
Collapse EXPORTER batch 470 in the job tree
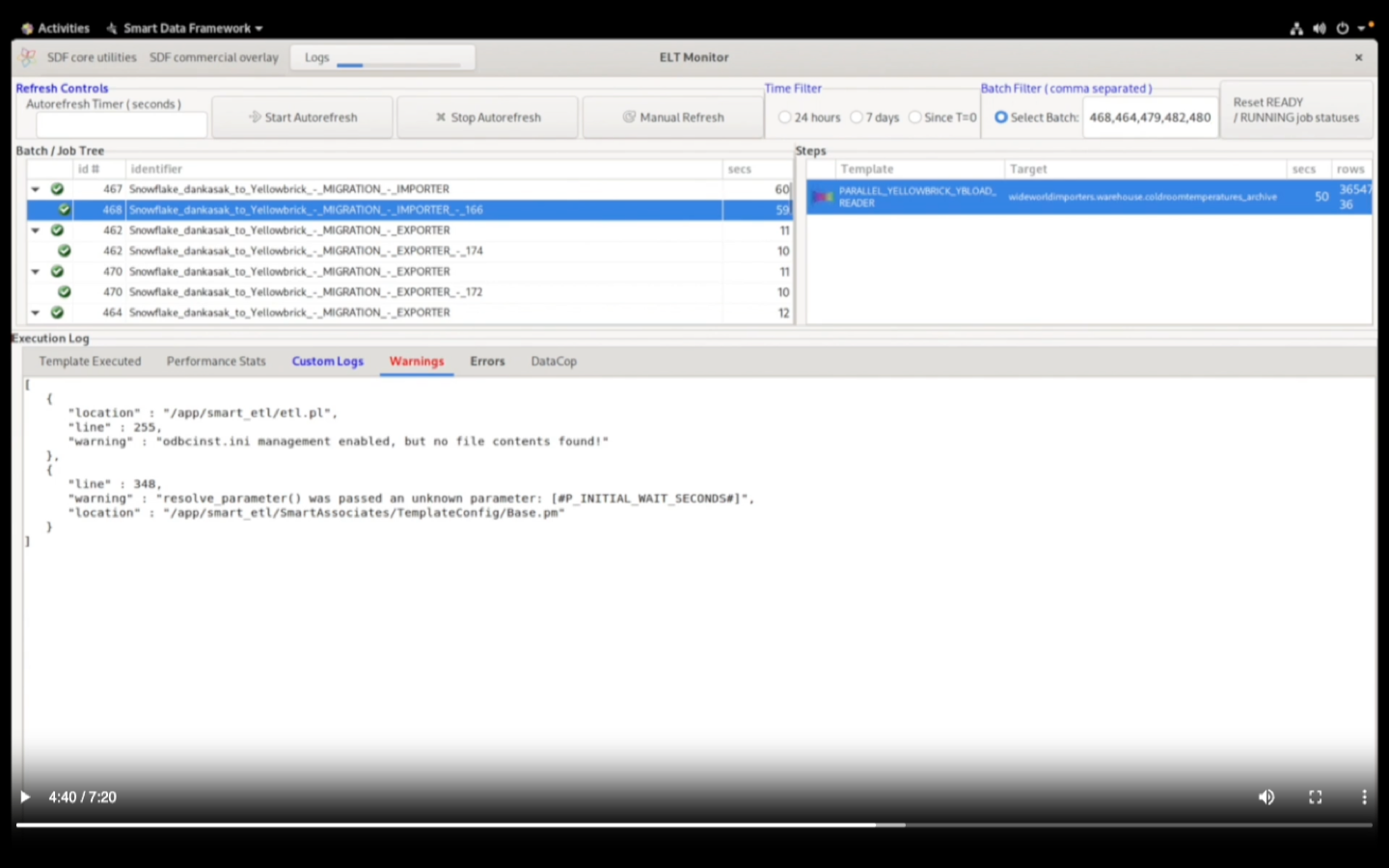(x=35, y=271)
